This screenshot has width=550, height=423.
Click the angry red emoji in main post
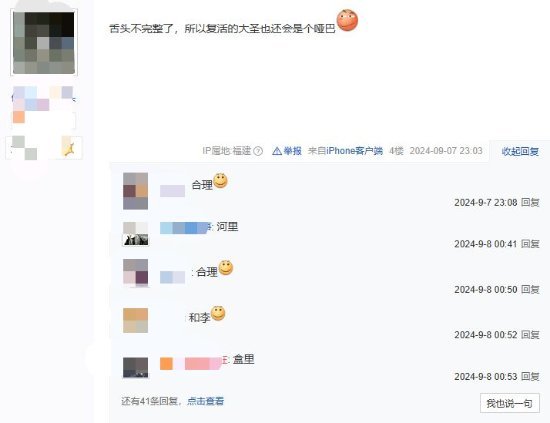(347, 20)
